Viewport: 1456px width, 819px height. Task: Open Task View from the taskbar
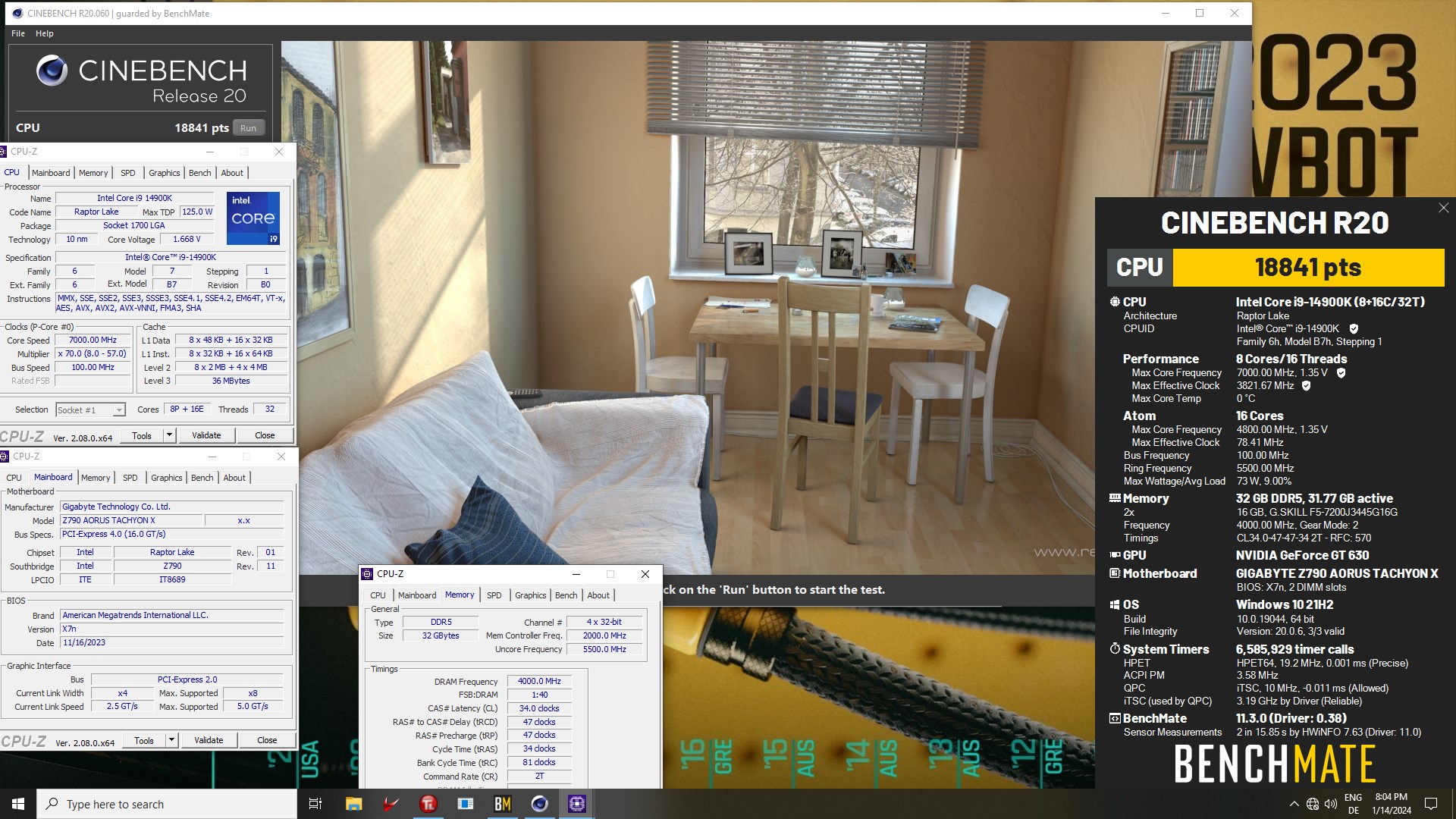315,804
